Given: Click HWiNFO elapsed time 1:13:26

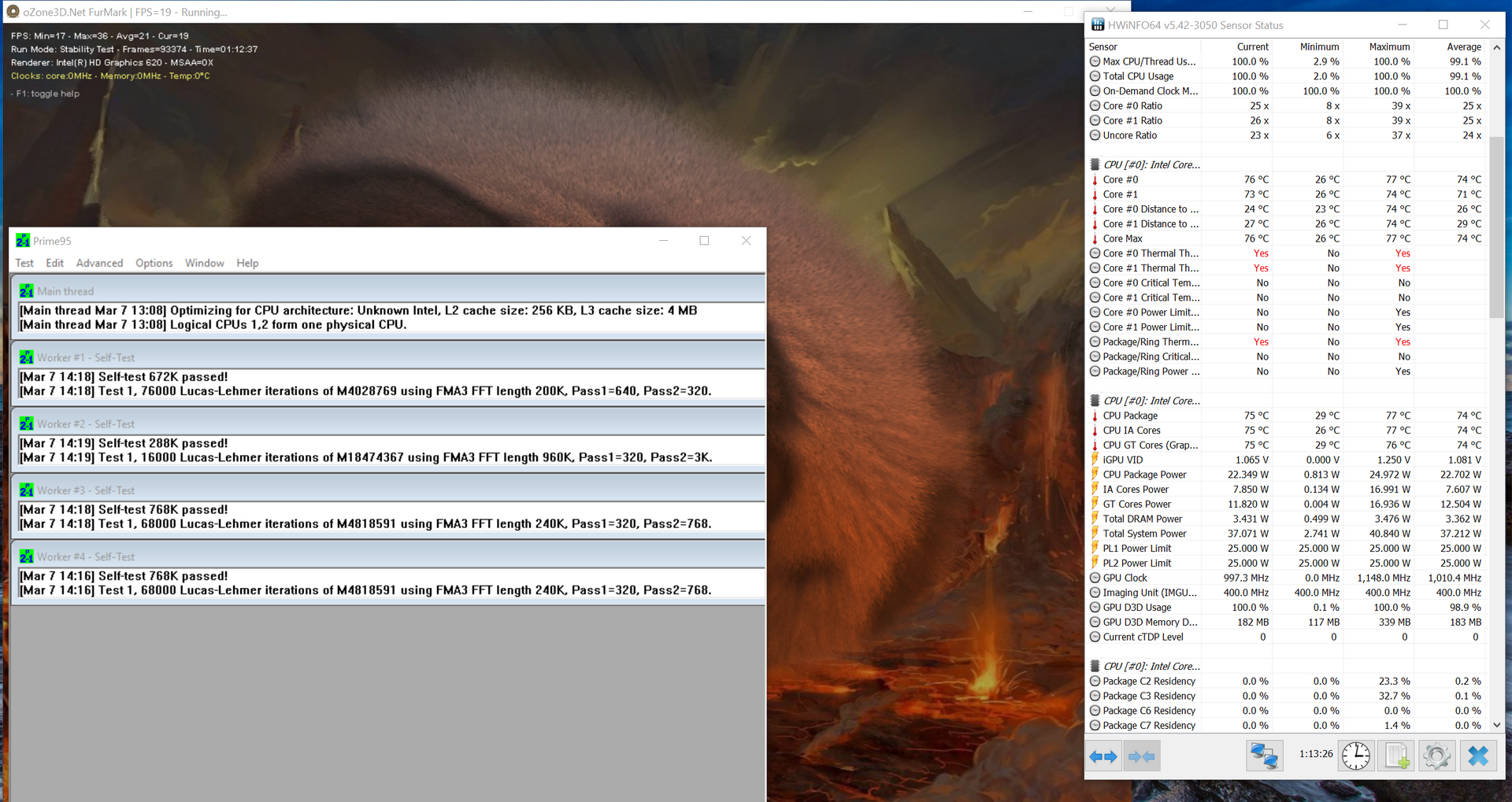Looking at the screenshot, I should 1316,754.
